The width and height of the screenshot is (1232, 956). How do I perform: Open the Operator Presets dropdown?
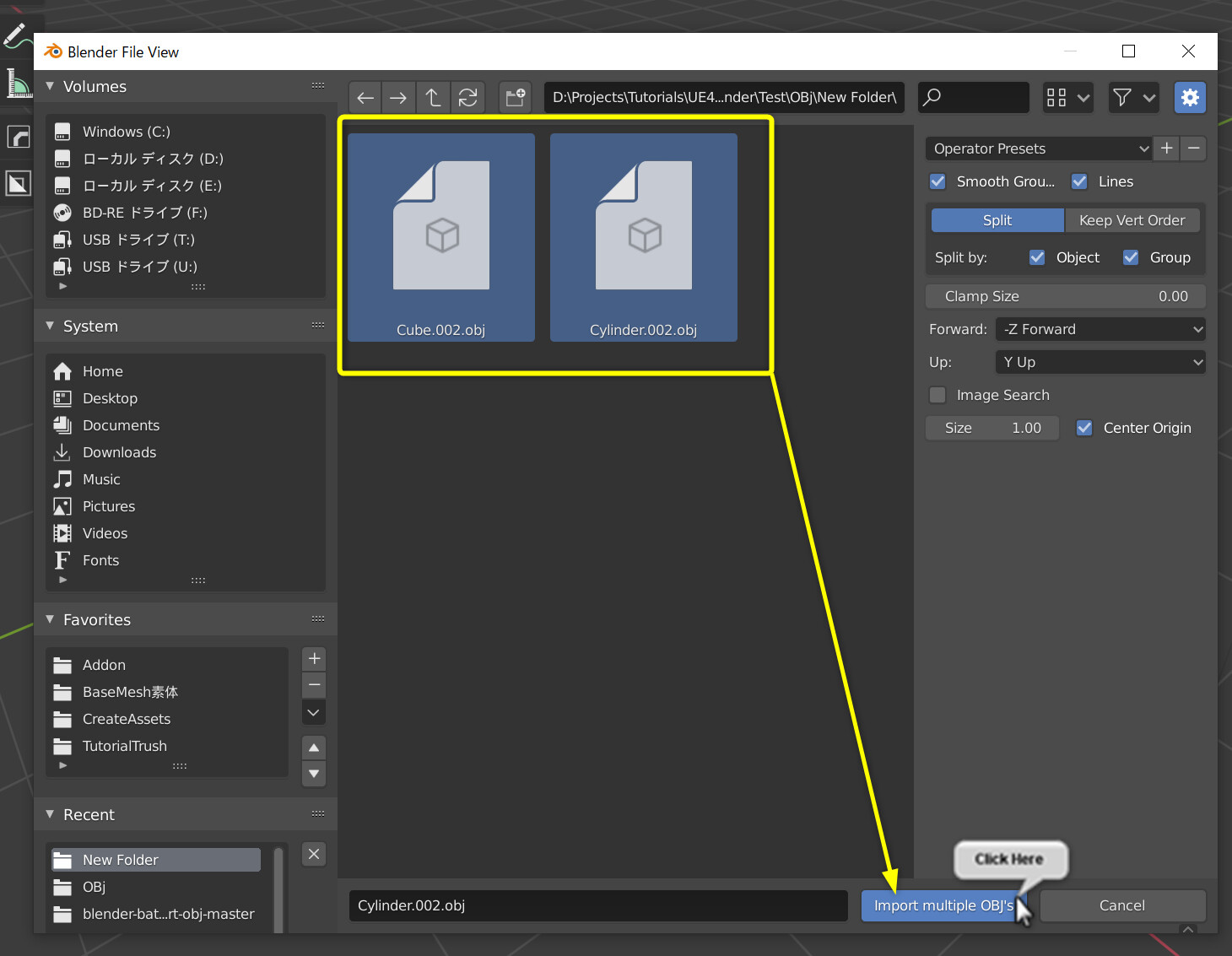(1040, 149)
